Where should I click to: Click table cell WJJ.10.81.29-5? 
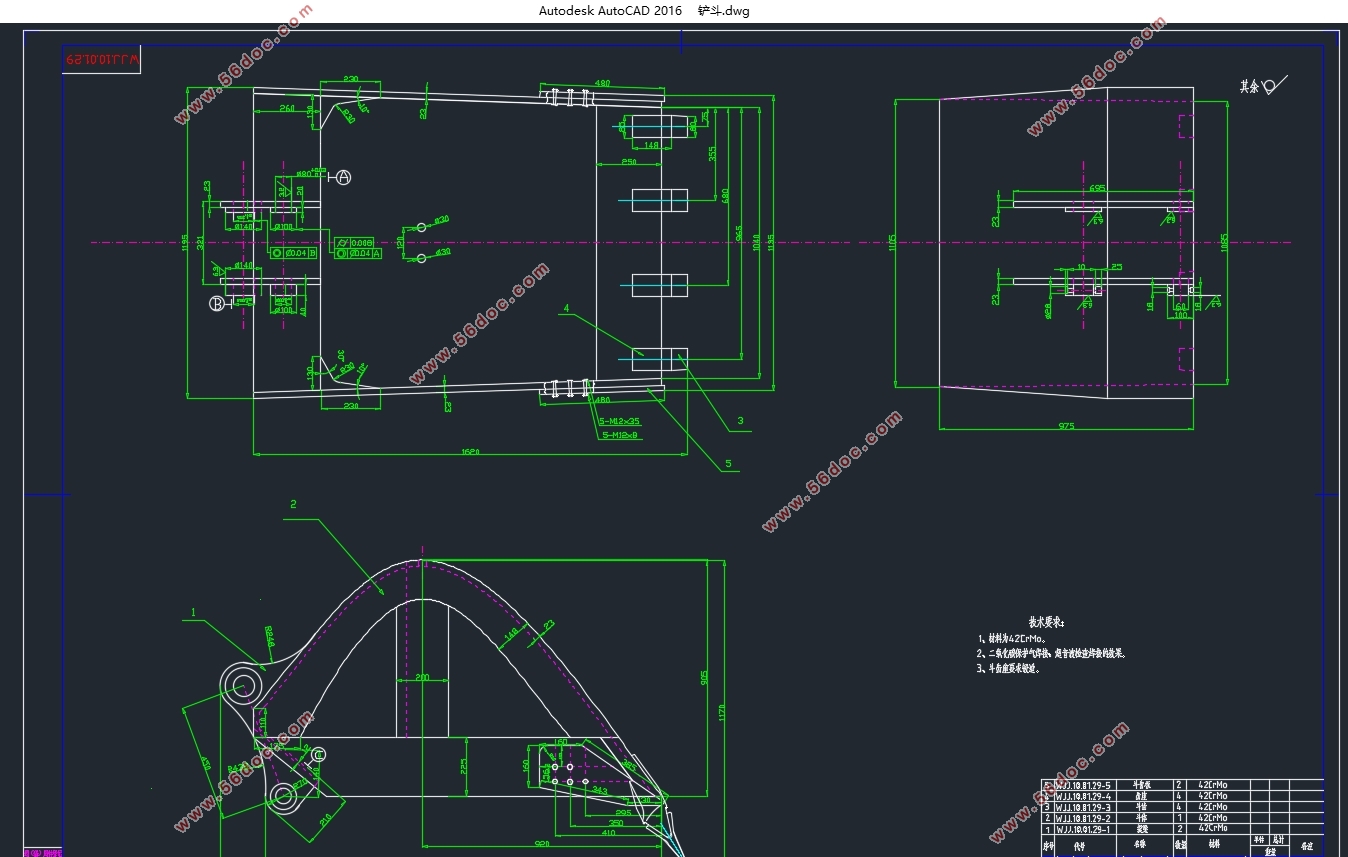pyautogui.click(x=1083, y=785)
